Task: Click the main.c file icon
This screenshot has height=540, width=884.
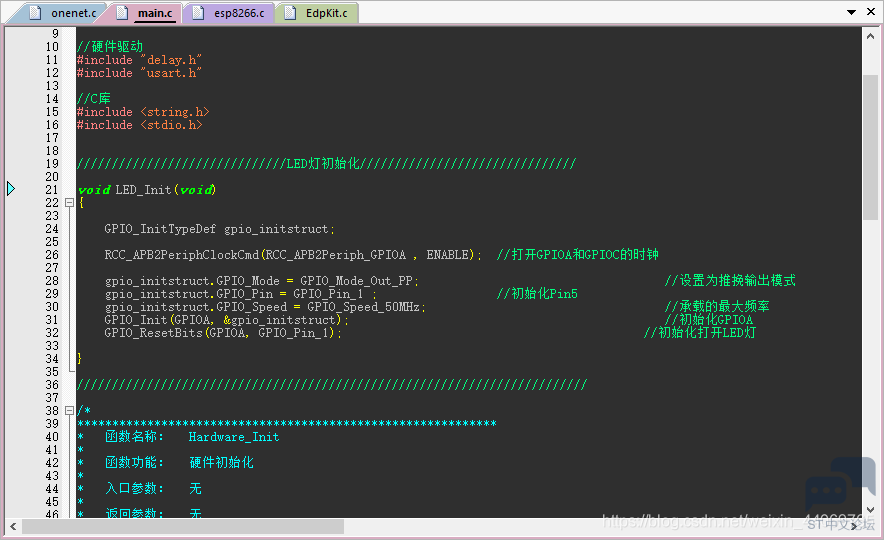Action: click(122, 12)
